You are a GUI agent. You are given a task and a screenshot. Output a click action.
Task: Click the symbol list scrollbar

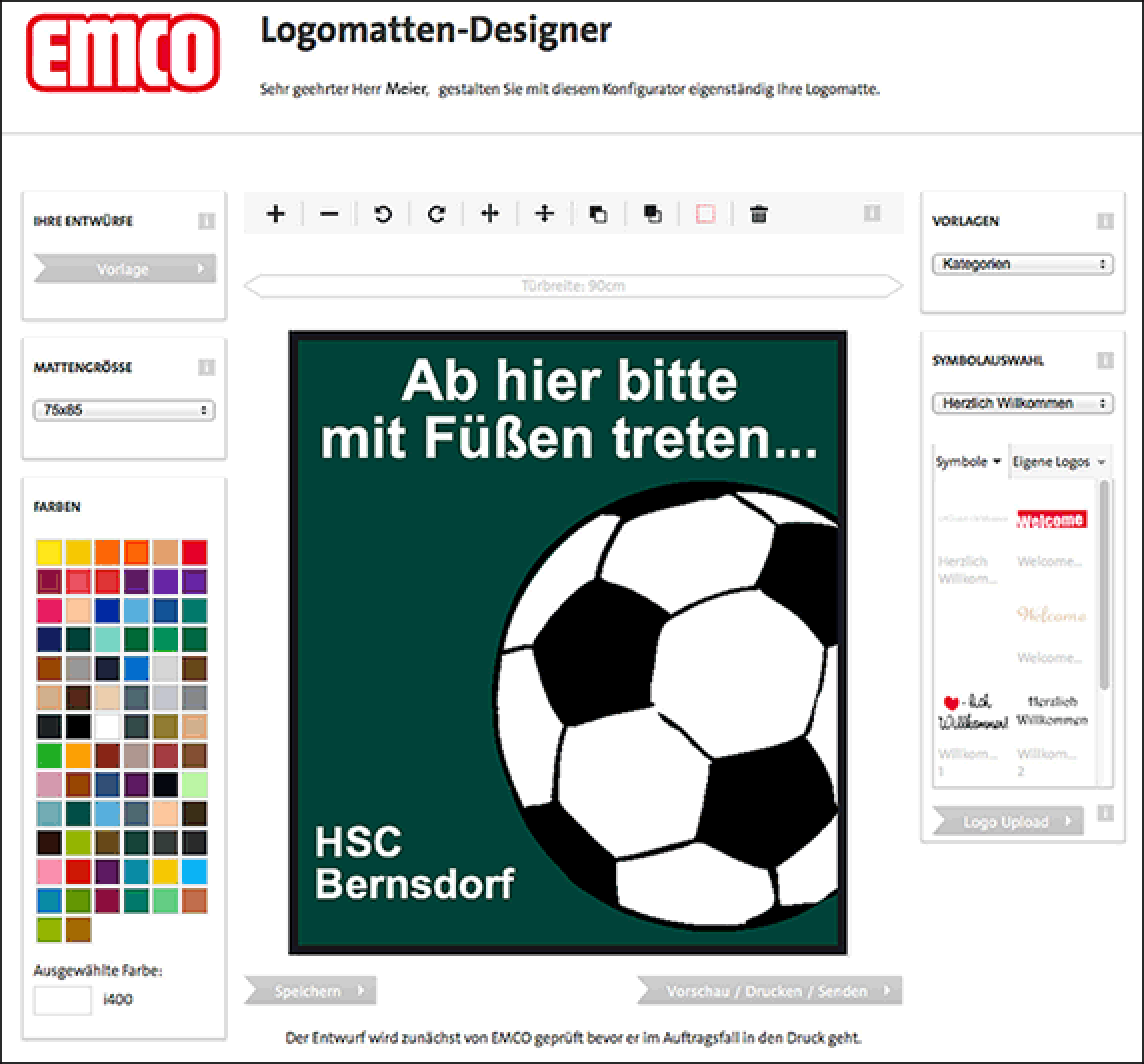click(1104, 584)
